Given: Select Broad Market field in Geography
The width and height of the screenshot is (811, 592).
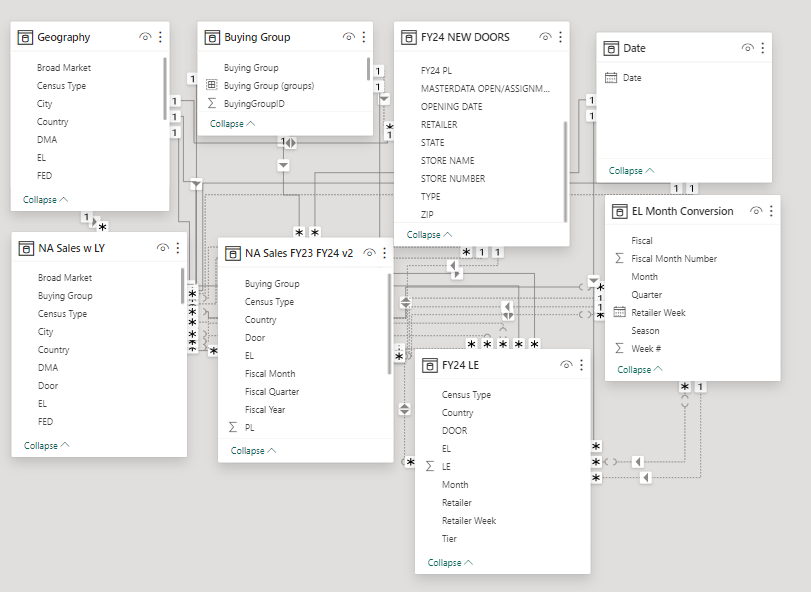Looking at the screenshot, I should (64, 67).
